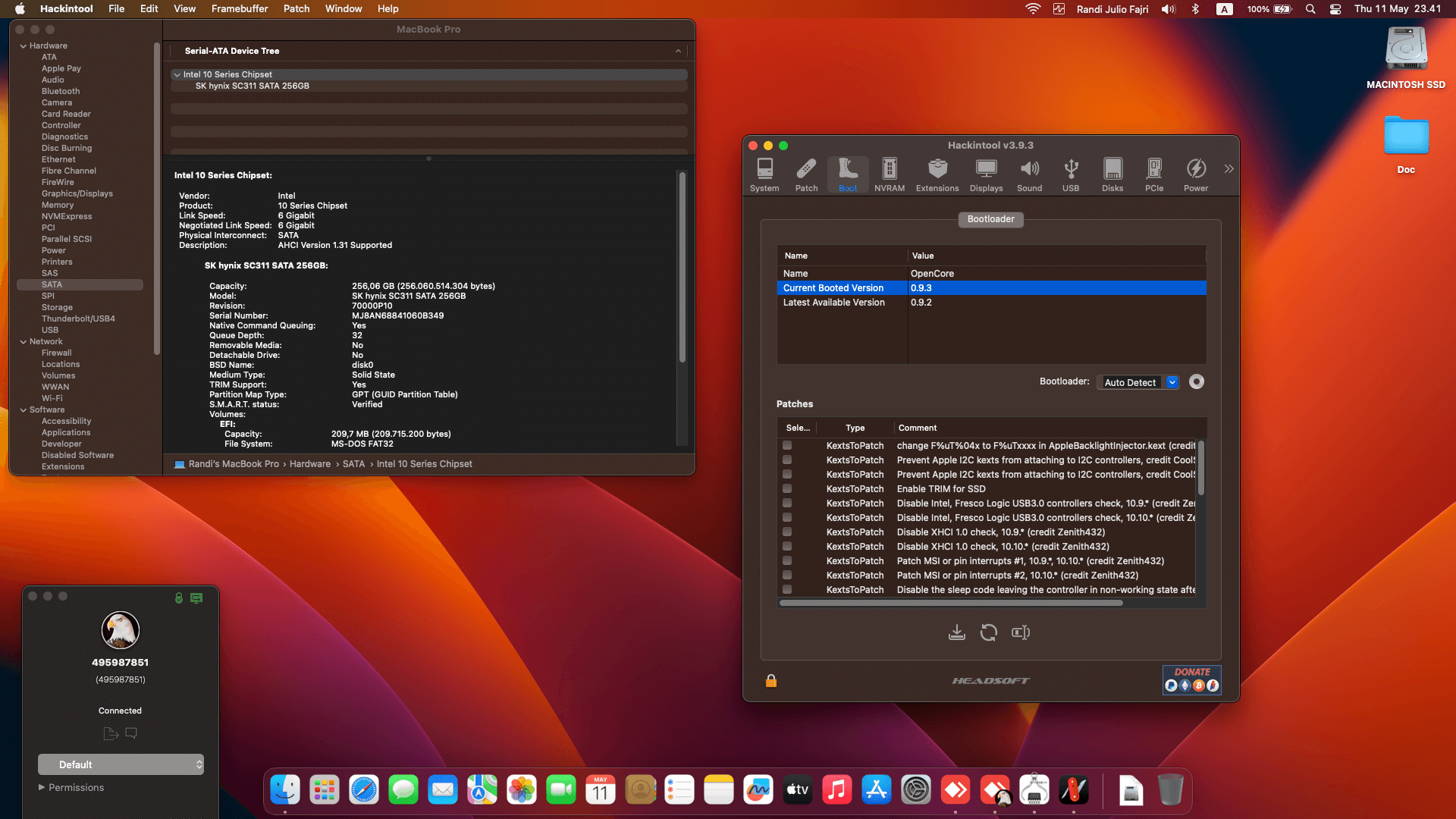Select NVMExpress in System Information sidebar
1456x819 pixels.
[x=67, y=217]
